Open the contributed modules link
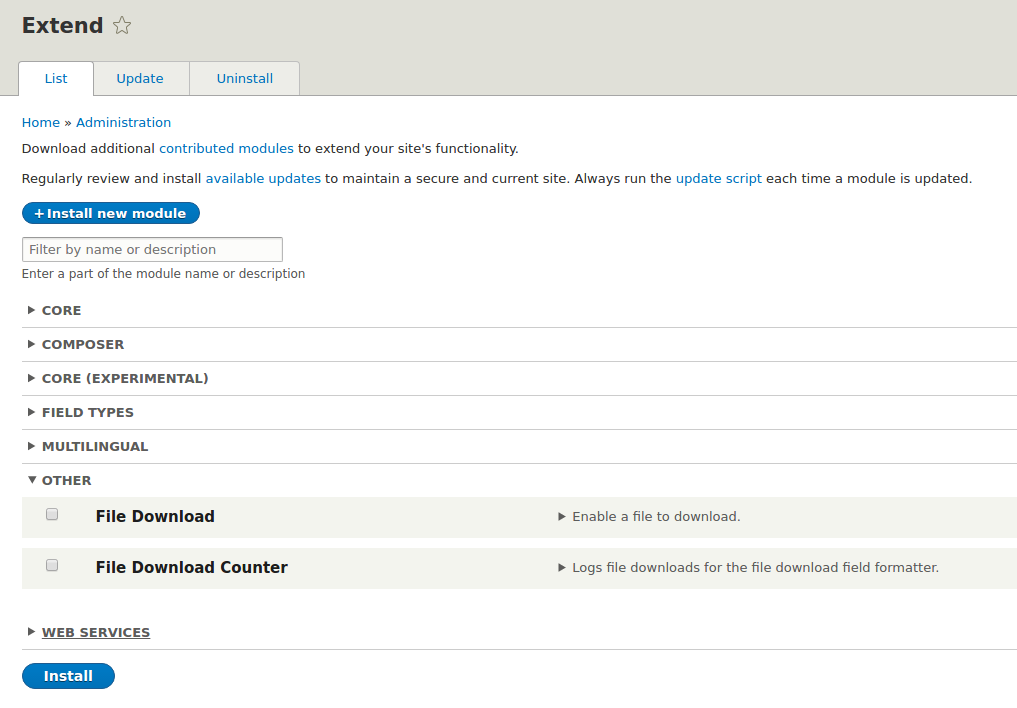This screenshot has height=708, width=1017. tap(226, 147)
